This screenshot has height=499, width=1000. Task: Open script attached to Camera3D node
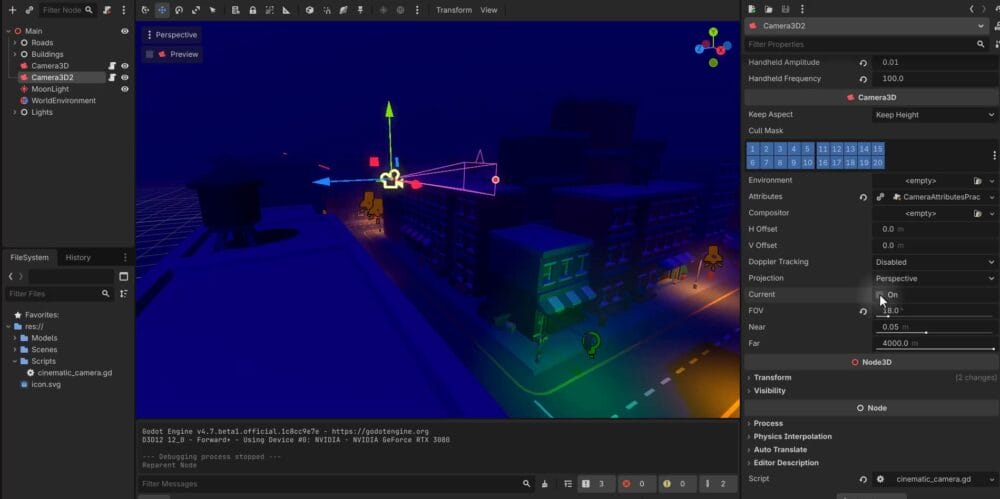112,66
